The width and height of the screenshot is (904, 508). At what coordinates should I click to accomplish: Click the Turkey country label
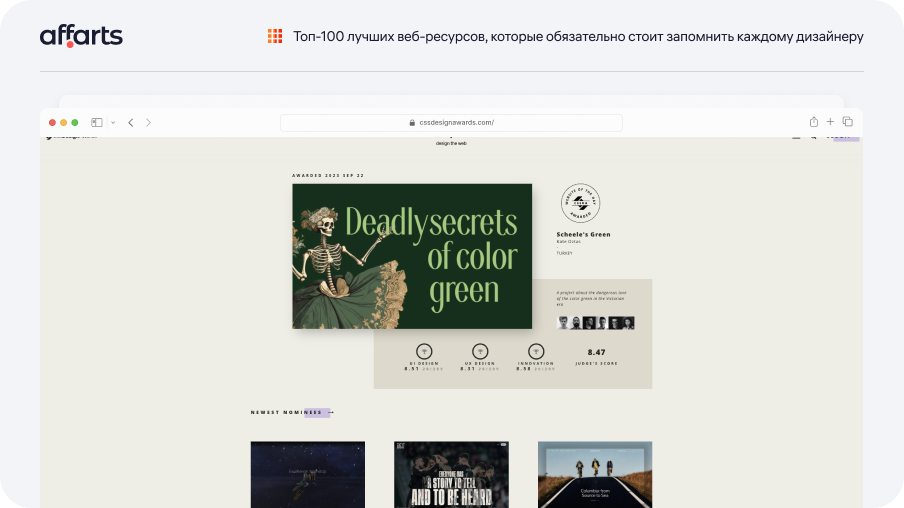click(x=564, y=253)
